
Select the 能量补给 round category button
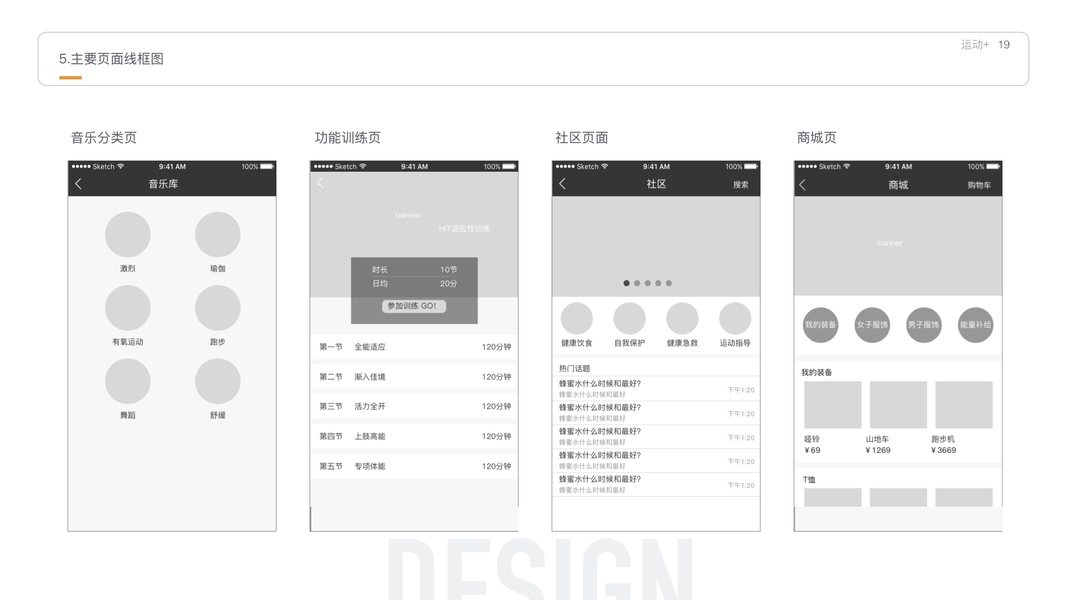(x=975, y=324)
